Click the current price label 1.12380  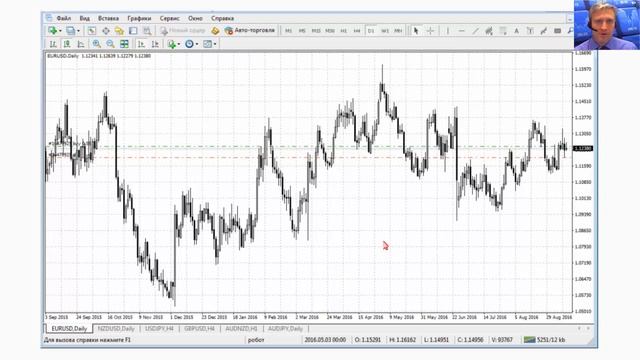click(583, 149)
